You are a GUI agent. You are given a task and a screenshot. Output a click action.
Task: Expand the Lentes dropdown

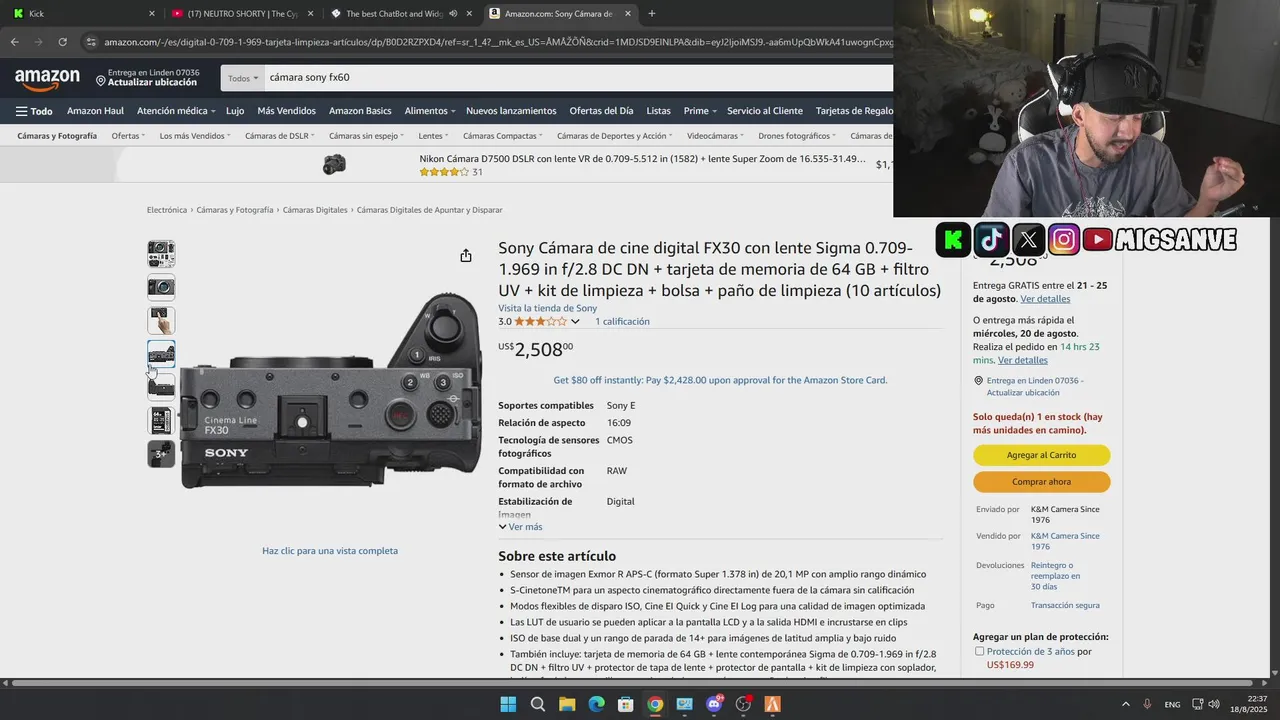[433, 136]
